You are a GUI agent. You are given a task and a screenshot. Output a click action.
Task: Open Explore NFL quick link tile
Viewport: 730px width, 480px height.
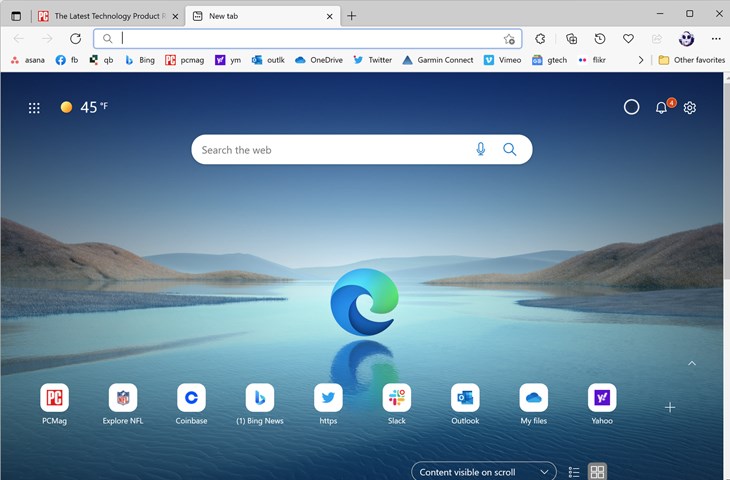point(123,404)
